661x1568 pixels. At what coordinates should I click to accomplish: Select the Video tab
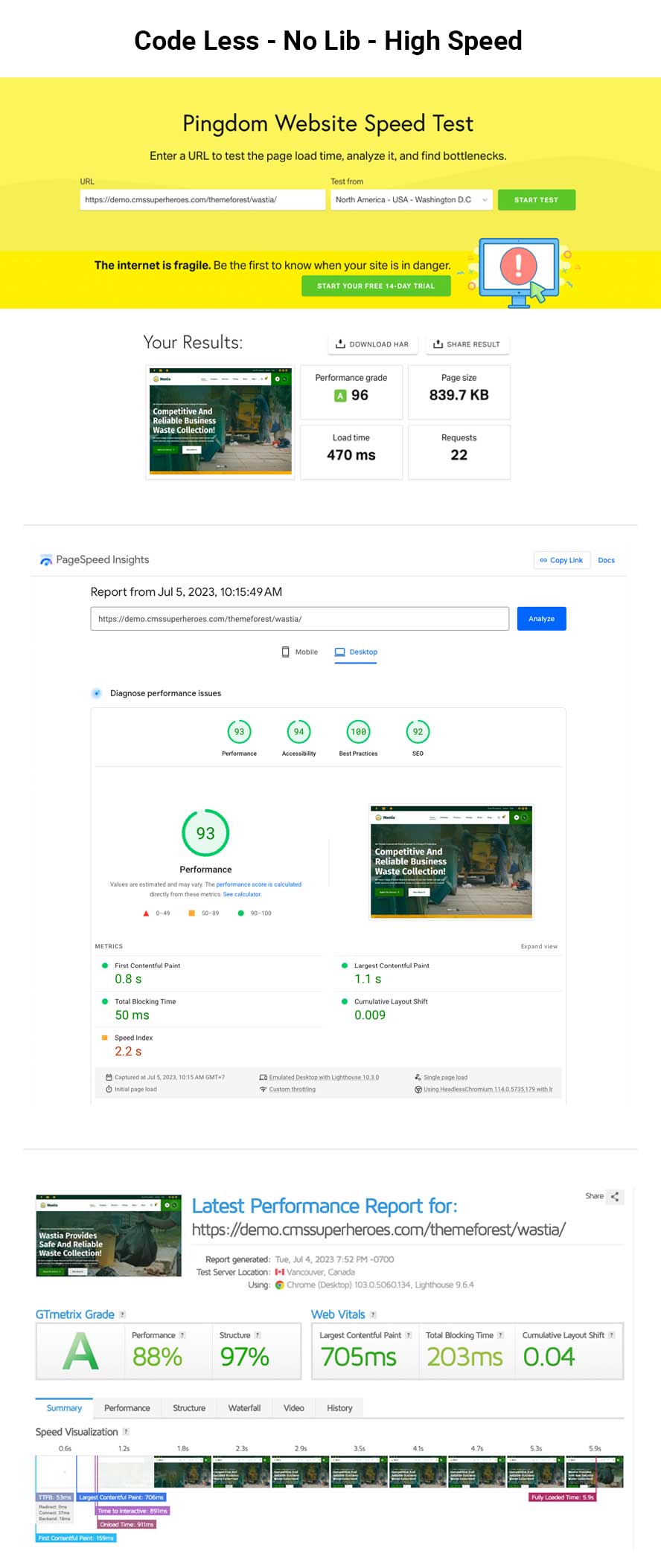coord(294,1408)
